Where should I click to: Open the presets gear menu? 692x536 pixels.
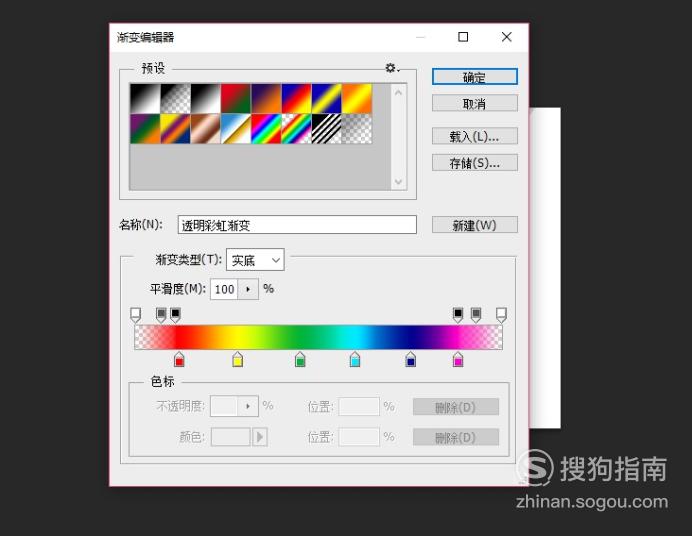coord(392,68)
